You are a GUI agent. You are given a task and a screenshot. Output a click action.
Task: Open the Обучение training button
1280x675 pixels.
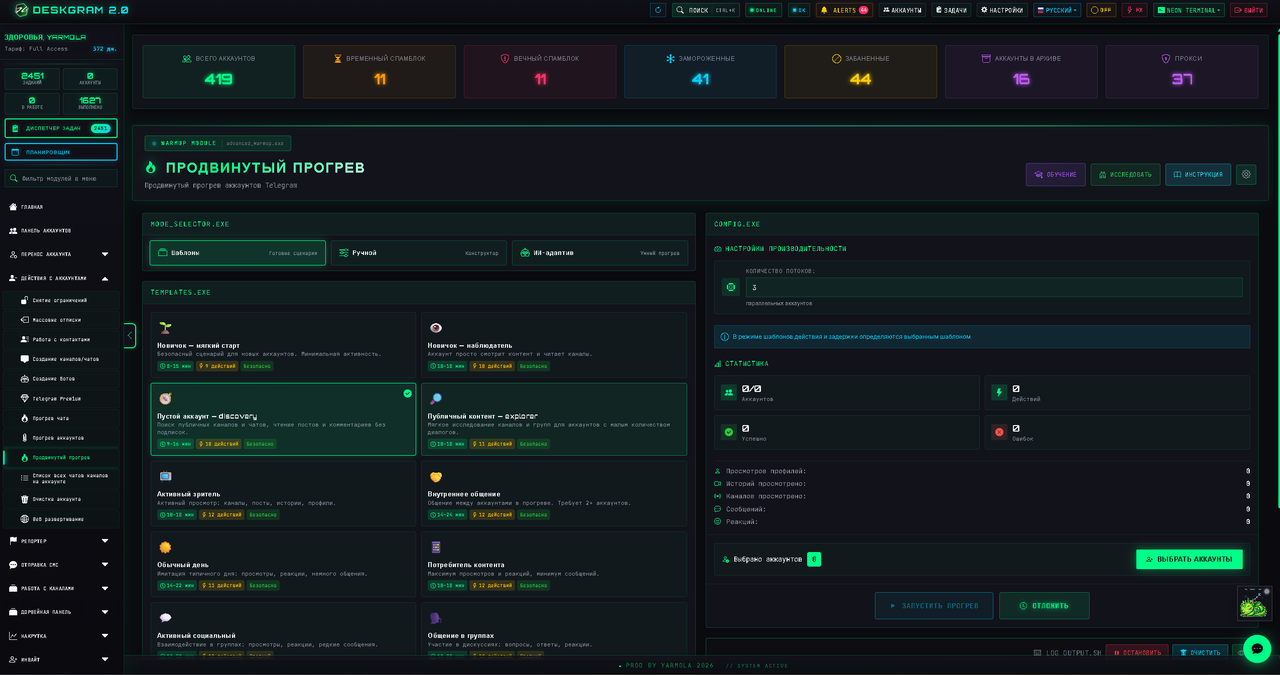(1055, 174)
